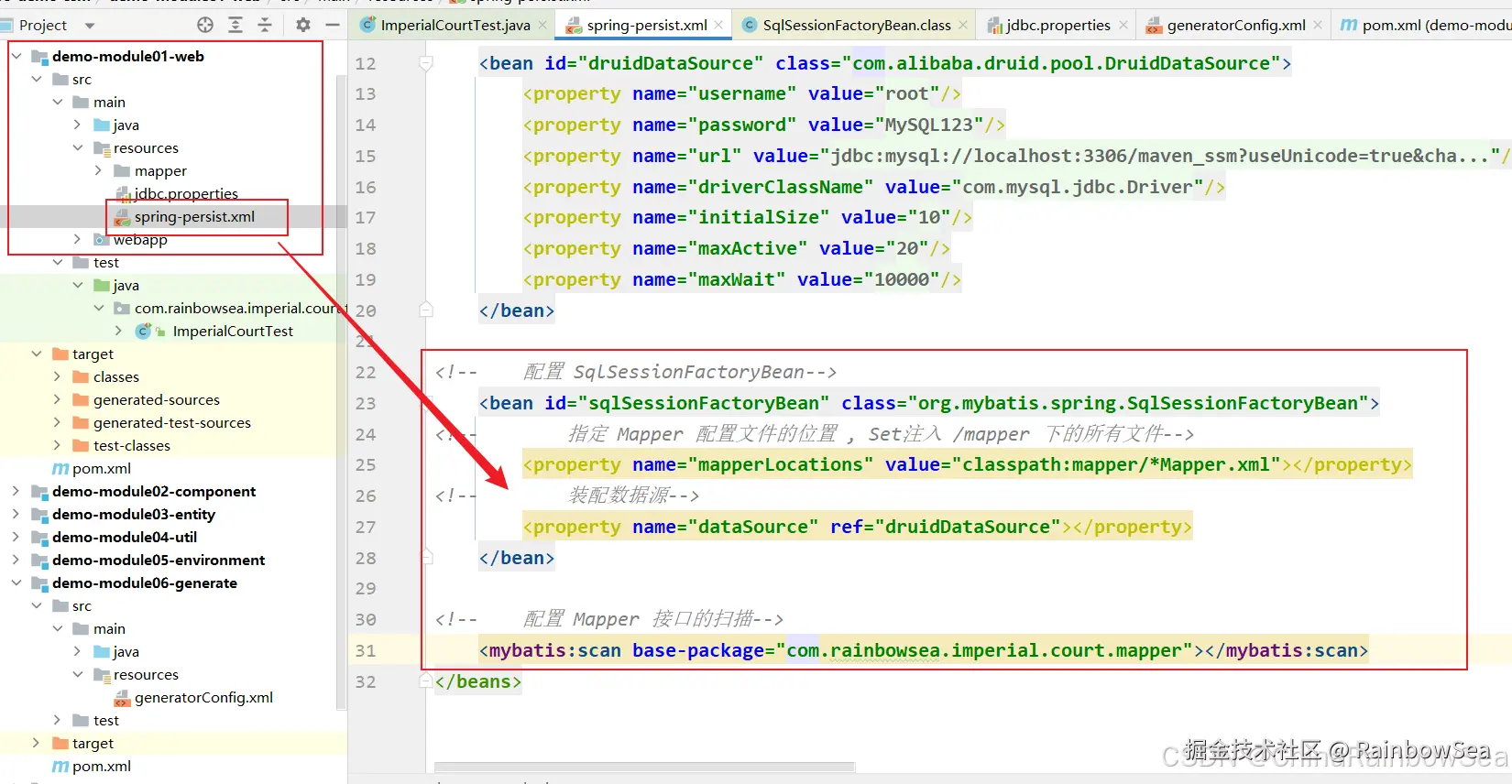Close the spring-persist.xml tab
Screen dimensions: 1512x784
[x=718, y=25]
